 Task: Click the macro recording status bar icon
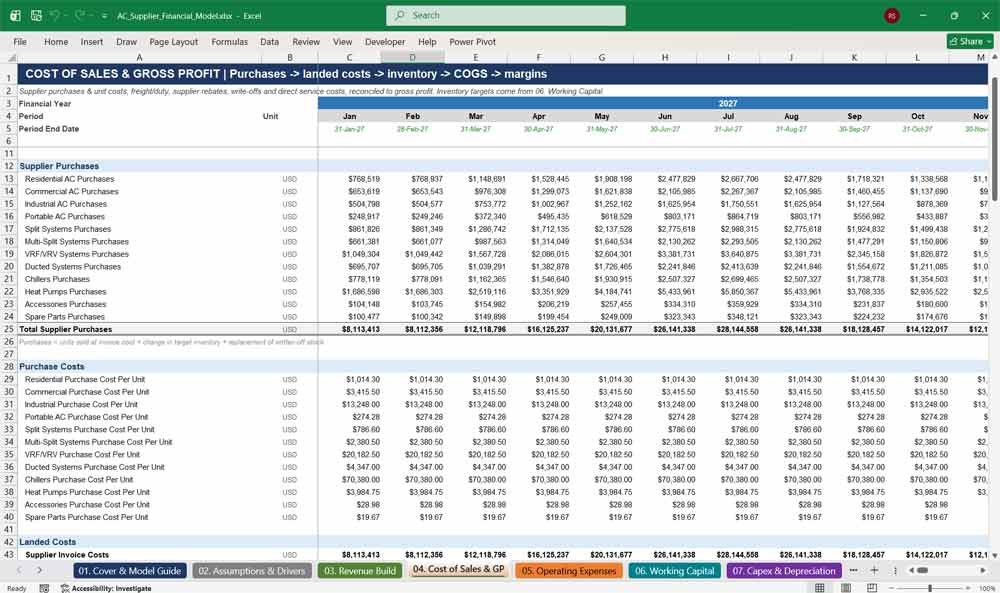click(x=44, y=588)
